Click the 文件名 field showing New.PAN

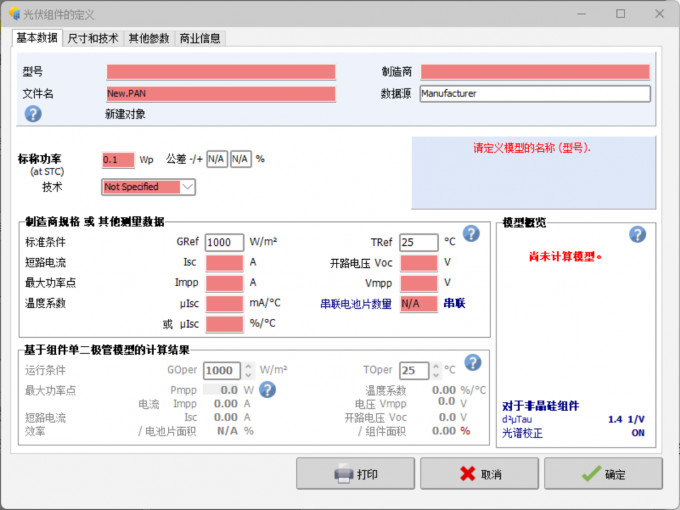[221, 94]
